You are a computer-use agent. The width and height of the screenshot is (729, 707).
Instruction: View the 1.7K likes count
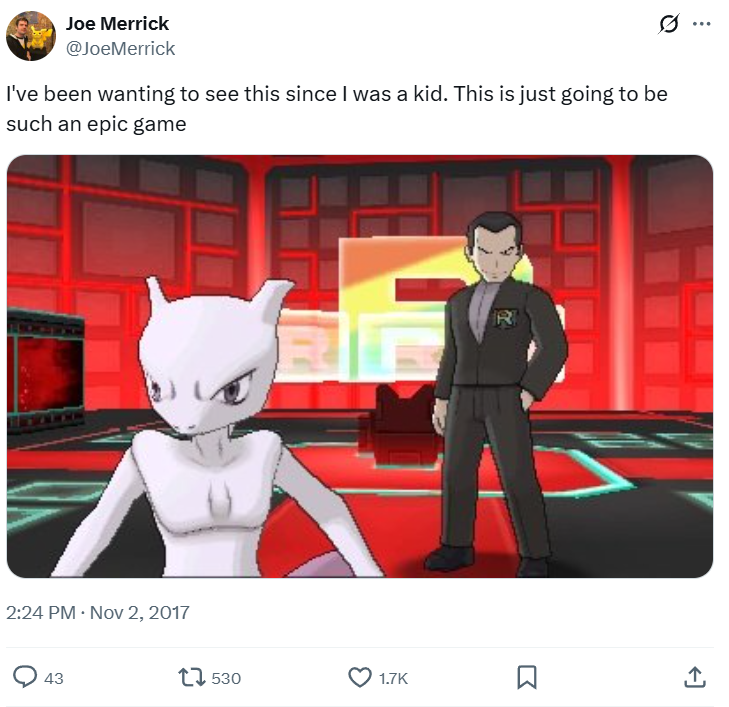(x=393, y=679)
